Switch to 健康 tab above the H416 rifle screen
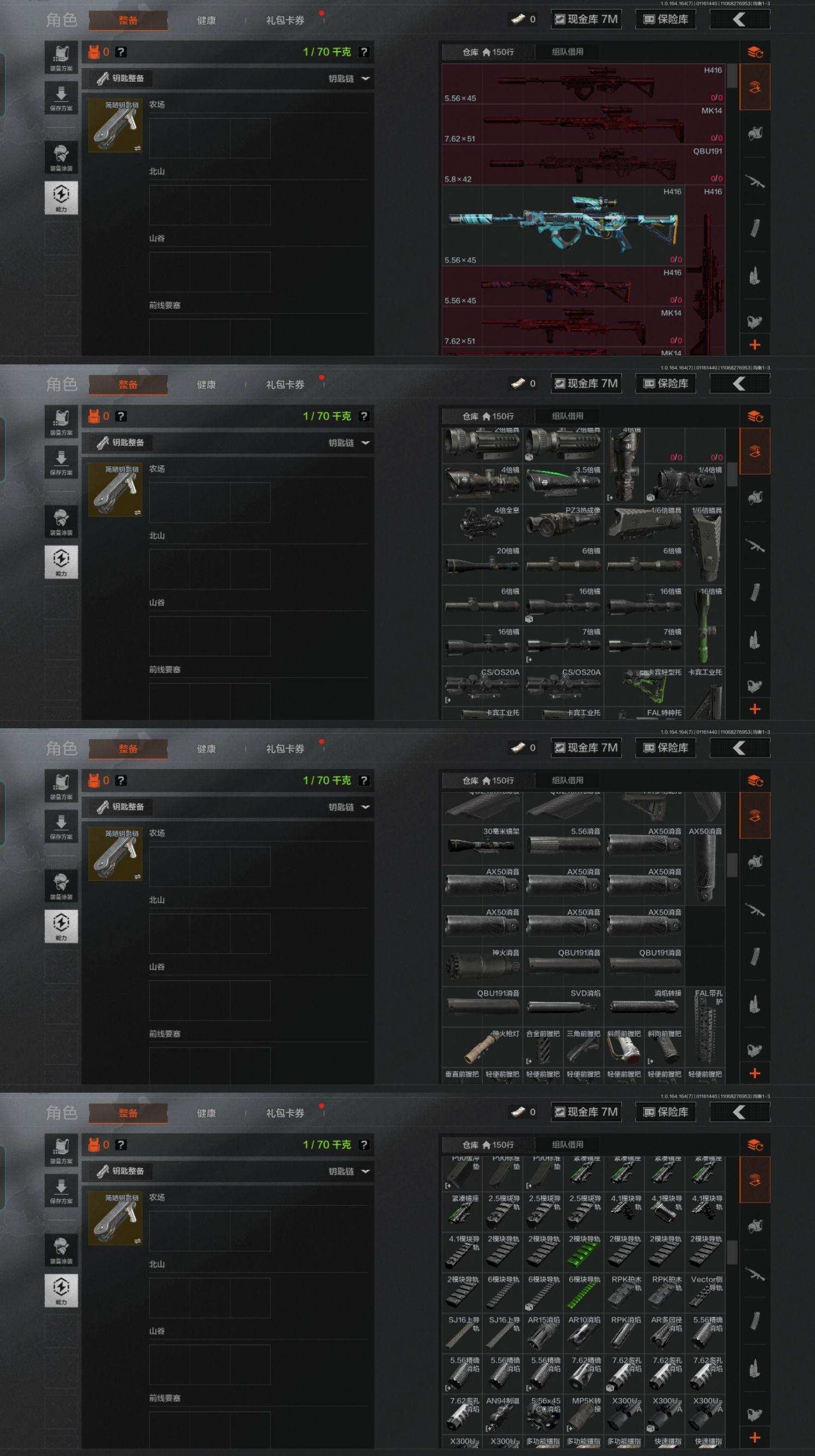 [206, 20]
